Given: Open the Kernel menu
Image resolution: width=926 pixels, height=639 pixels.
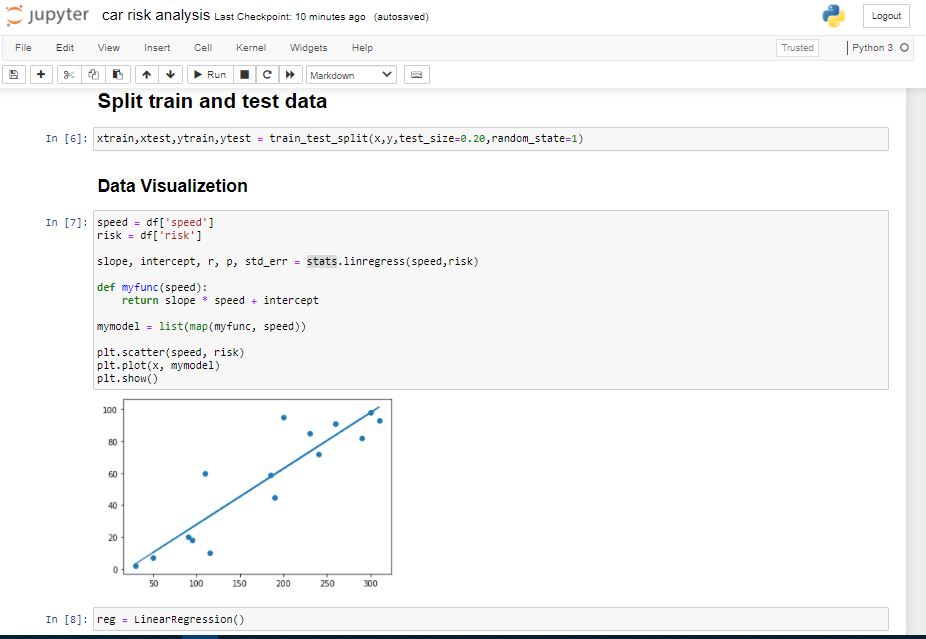Looking at the screenshot, I should tap(251, 48).
